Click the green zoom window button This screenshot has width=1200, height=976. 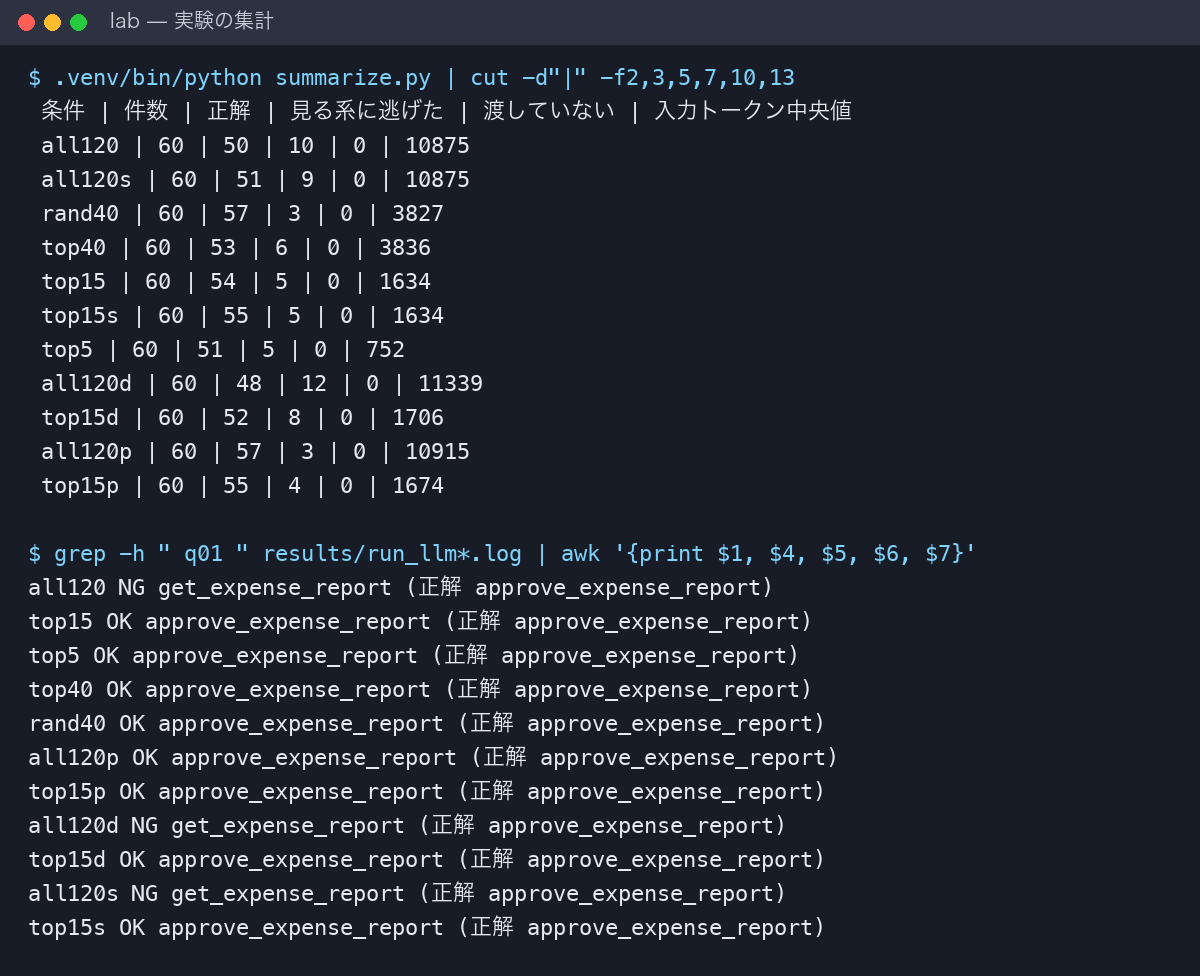click(x=78, y=22)
